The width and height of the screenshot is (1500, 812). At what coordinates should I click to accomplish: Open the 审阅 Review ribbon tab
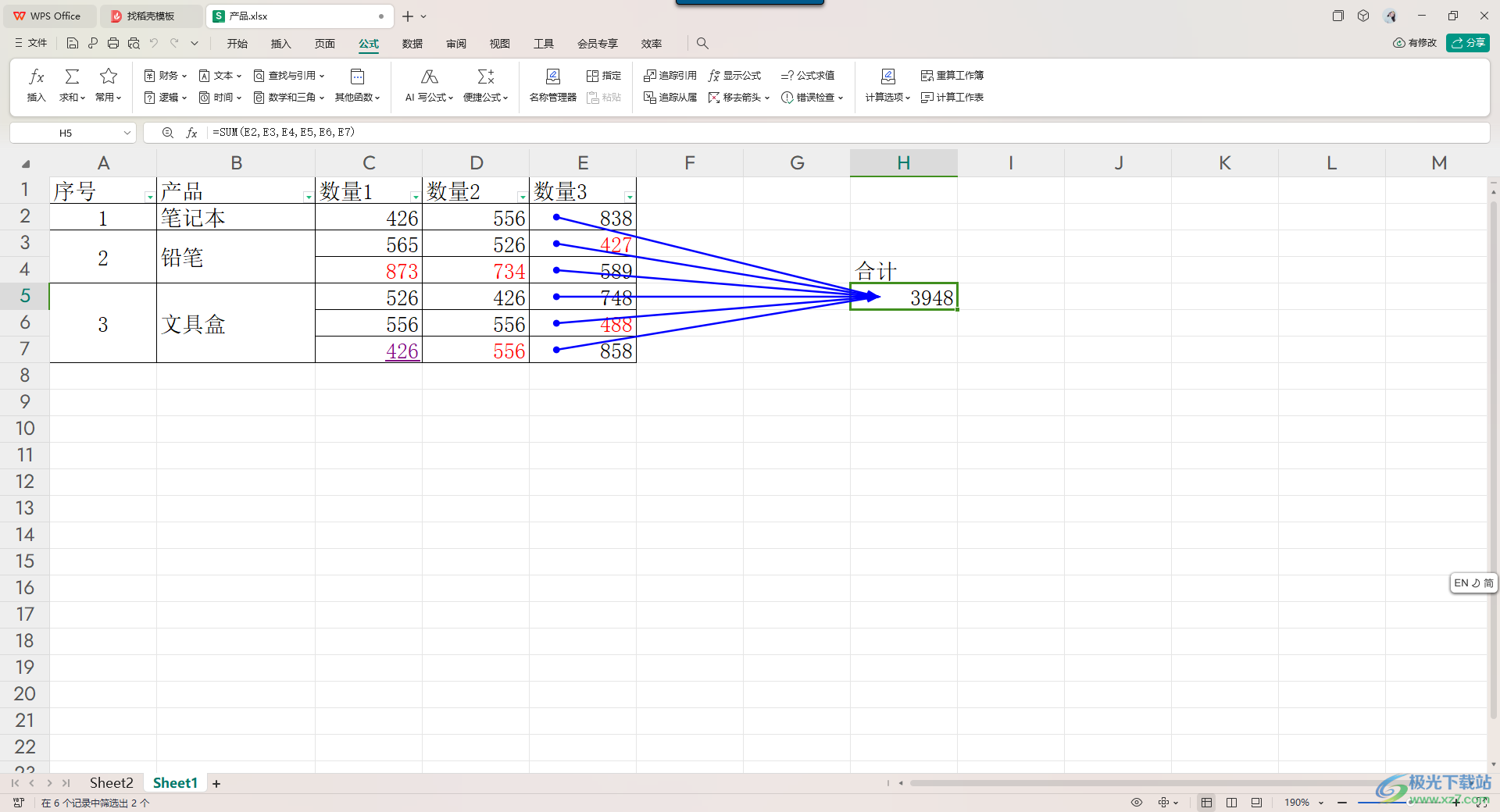tap(456, 44)
